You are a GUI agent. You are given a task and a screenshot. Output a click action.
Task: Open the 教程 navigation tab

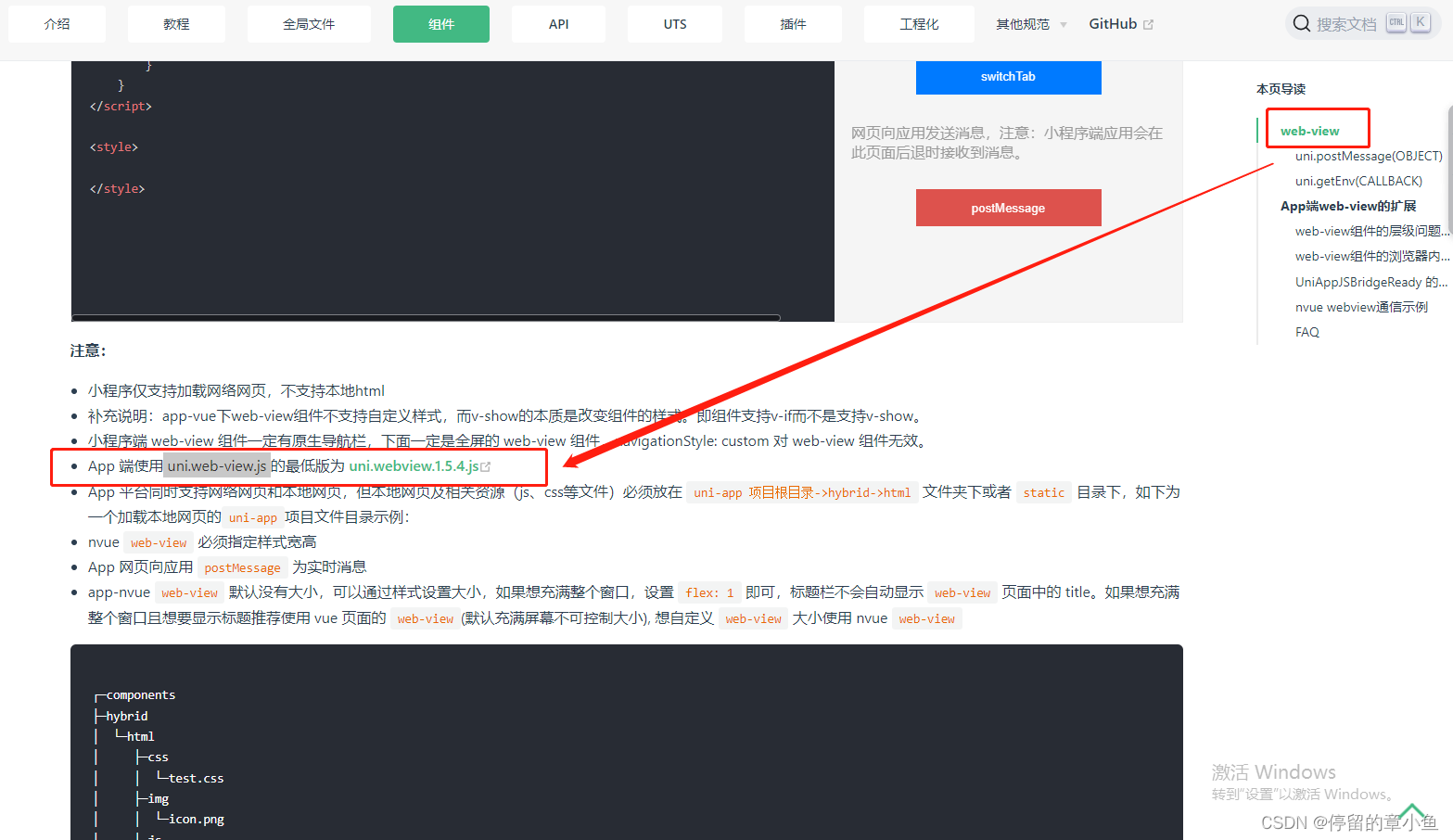pos(176,24)
